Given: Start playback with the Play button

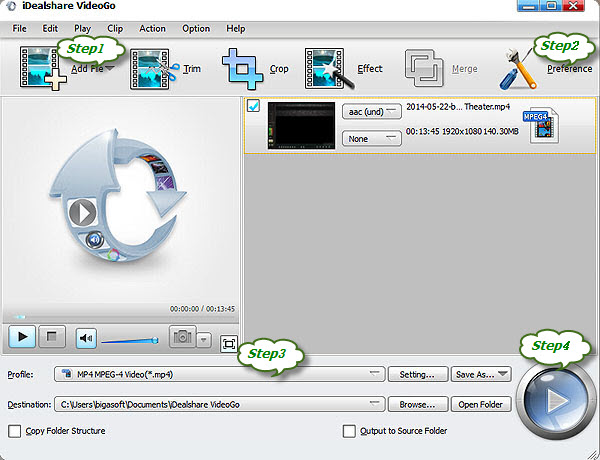Looking at the screenshot, I should (22, 337).
